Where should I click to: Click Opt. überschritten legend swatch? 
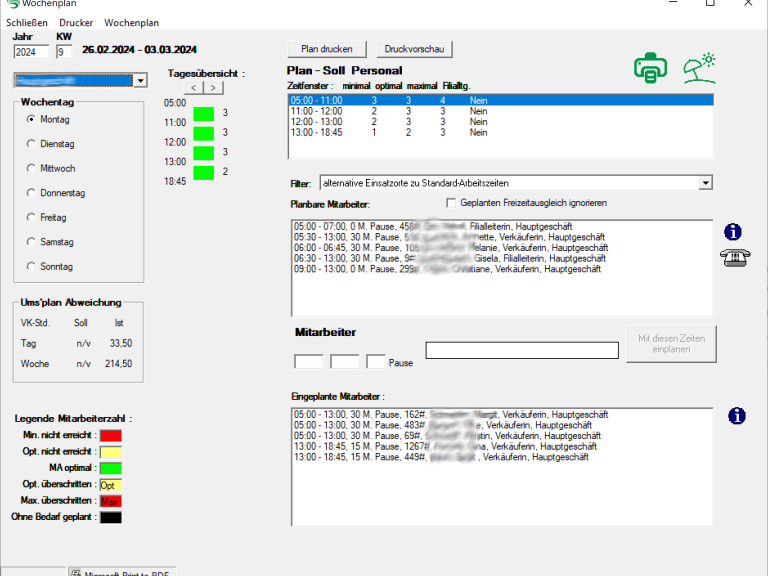point(111,485)
